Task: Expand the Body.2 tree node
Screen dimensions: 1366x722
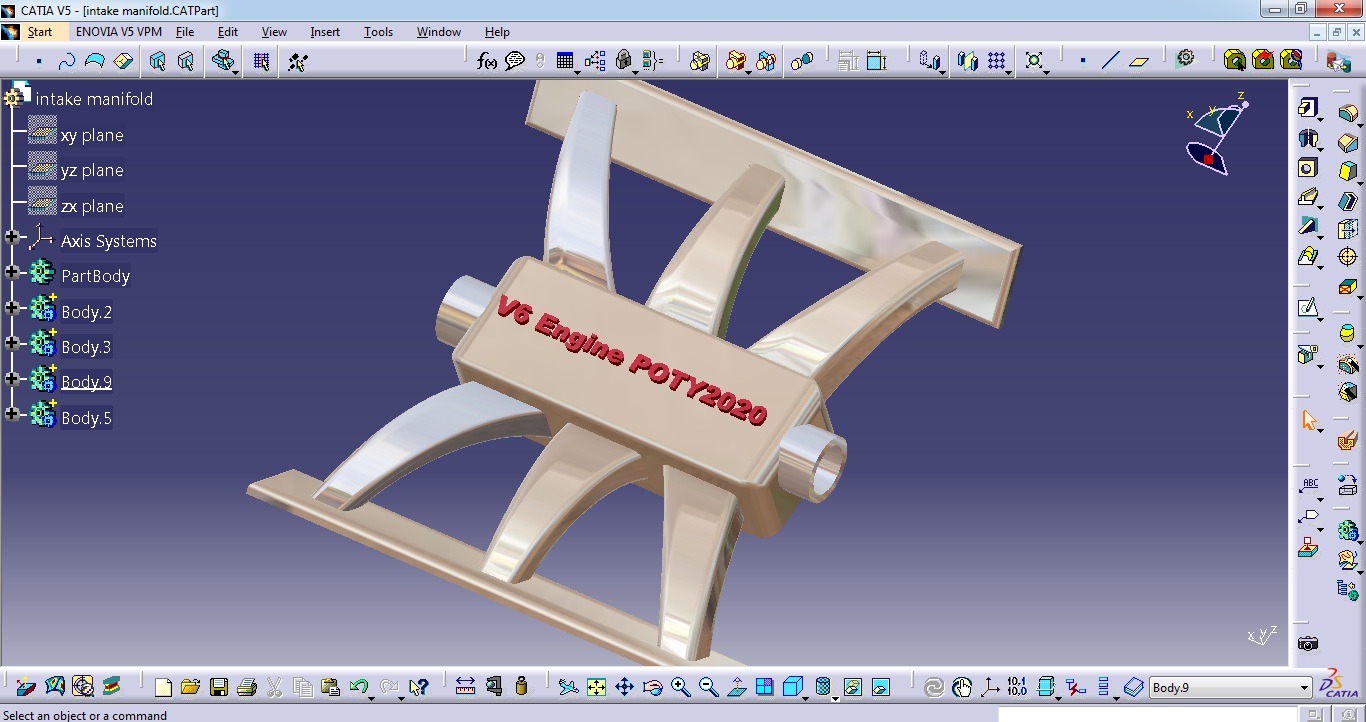Action: coord(12,308)
